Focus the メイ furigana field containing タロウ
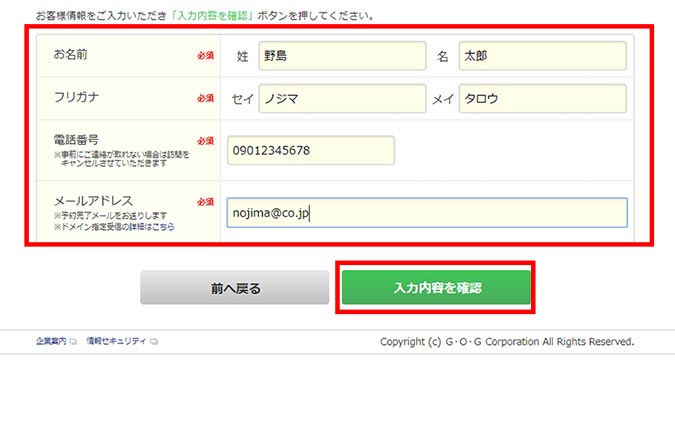Image resolution: width=675 pixels, height=422 pixels. (x=542, y=99)
